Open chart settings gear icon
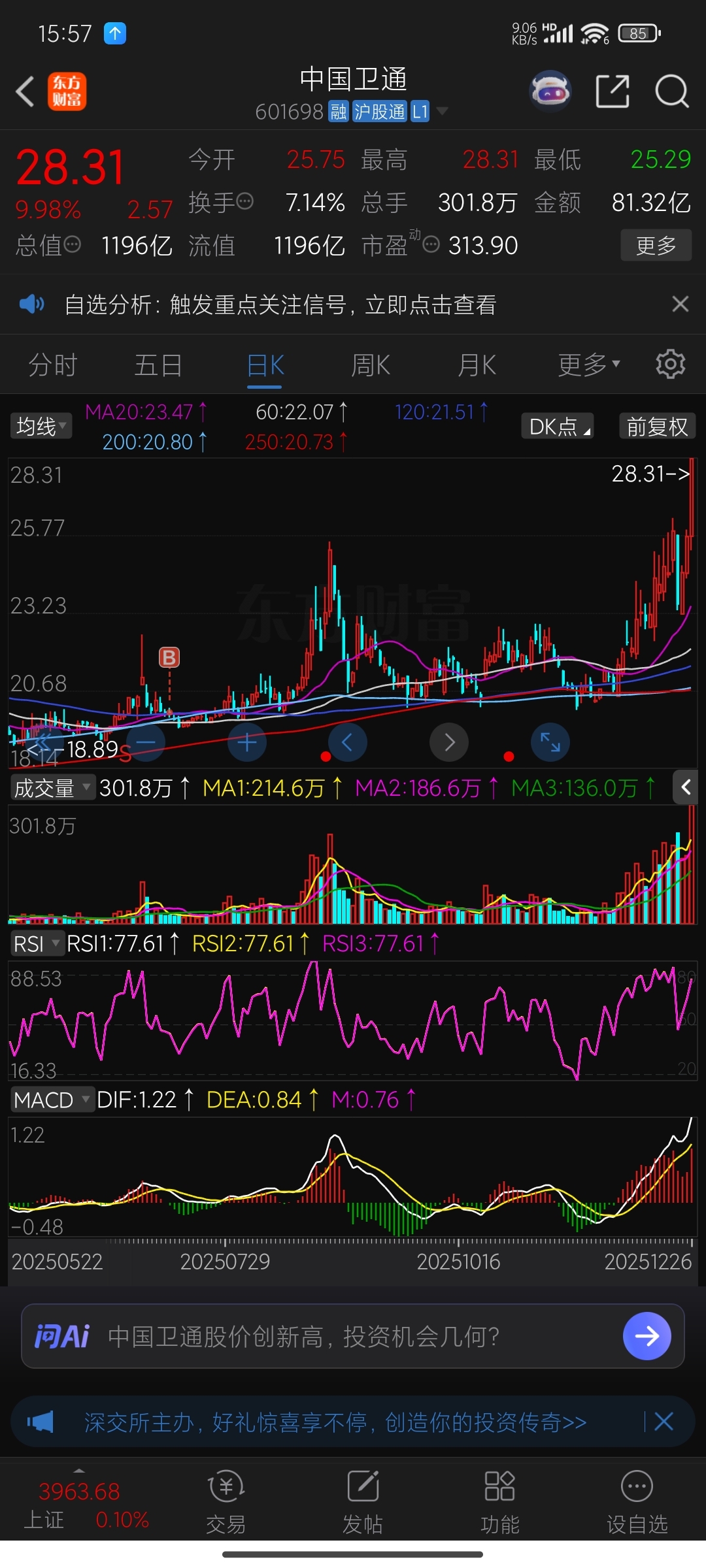Image resolution: width=706 pixels, height=1568 pixels. pos(670,364)
